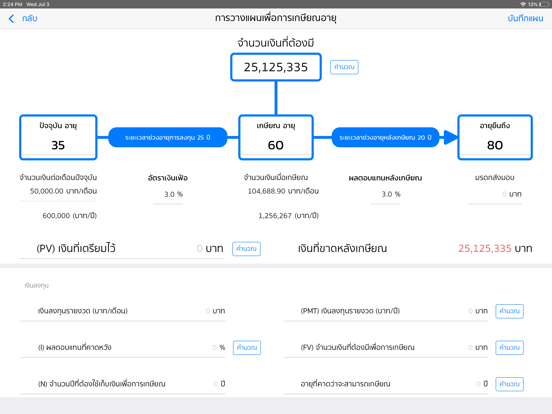Edit life expectancy box showing 80

[495, 137]
